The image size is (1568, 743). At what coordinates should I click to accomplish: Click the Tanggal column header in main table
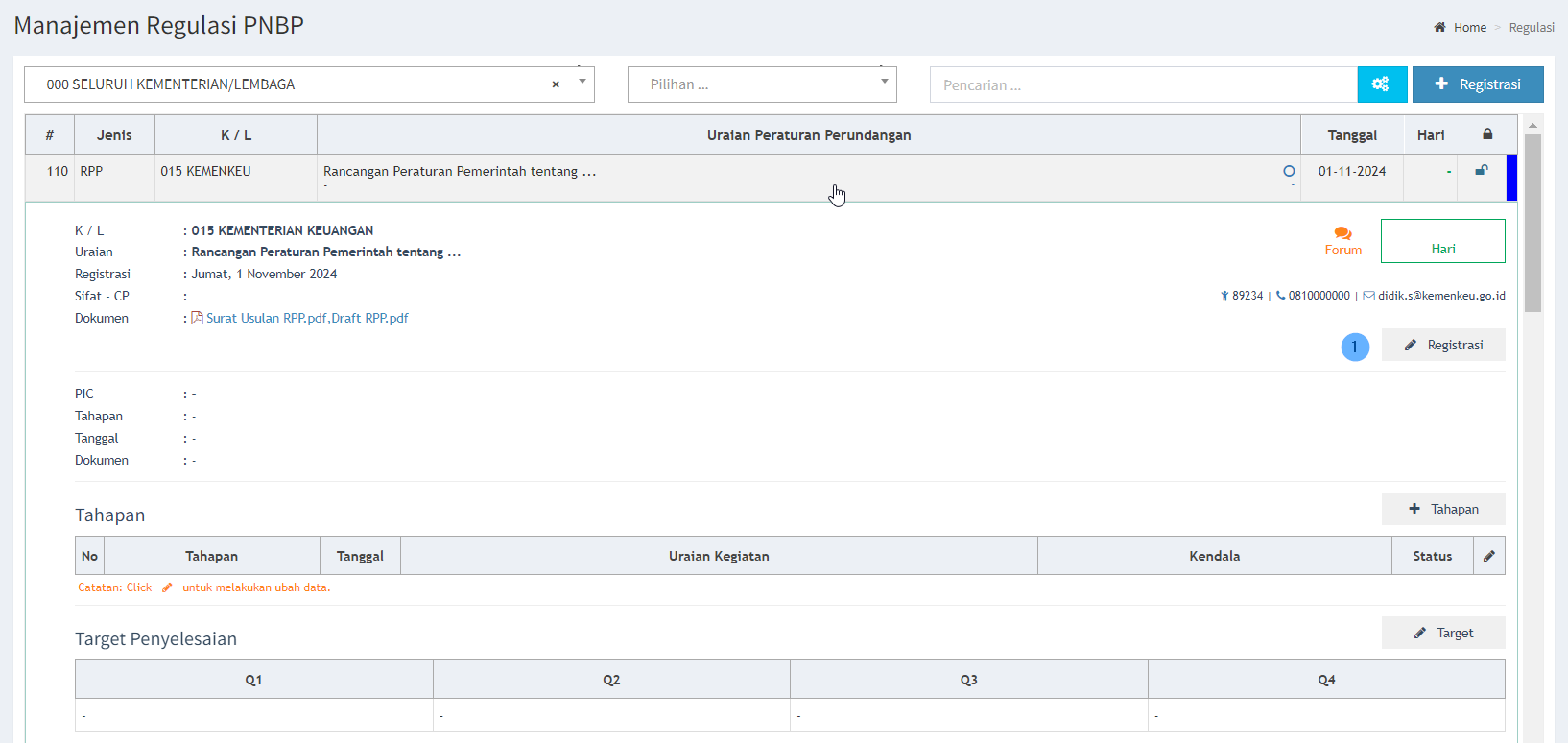click(x=1351, y=135)
